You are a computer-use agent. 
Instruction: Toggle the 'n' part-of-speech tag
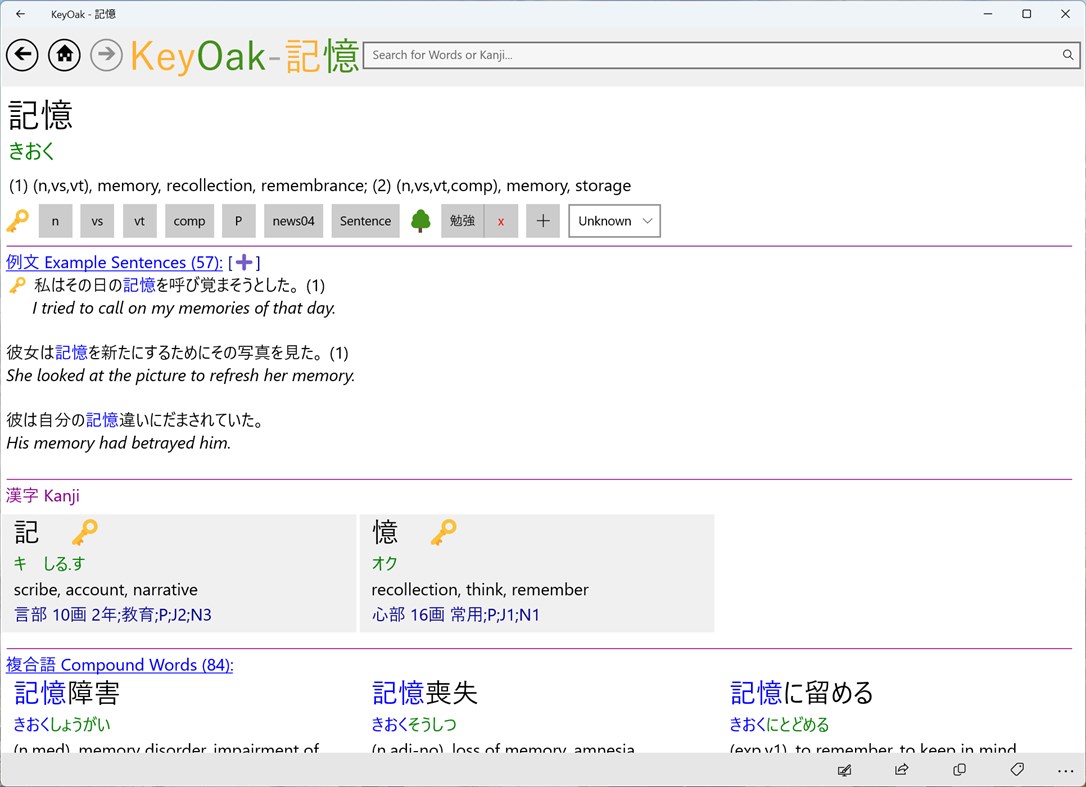coord(55,220)
